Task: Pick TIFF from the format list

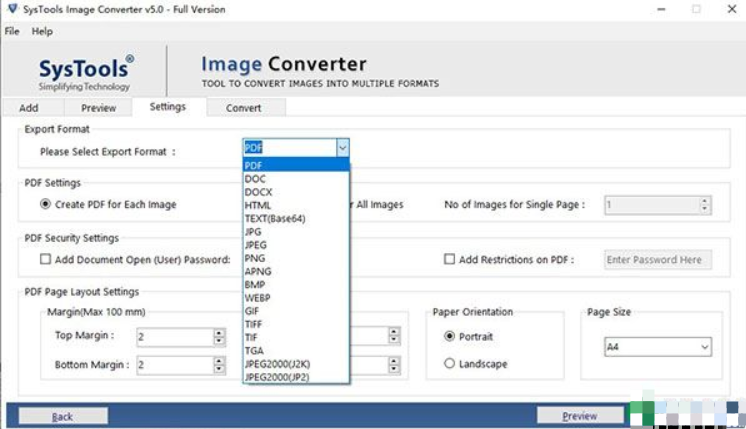Action: (296, 324)
